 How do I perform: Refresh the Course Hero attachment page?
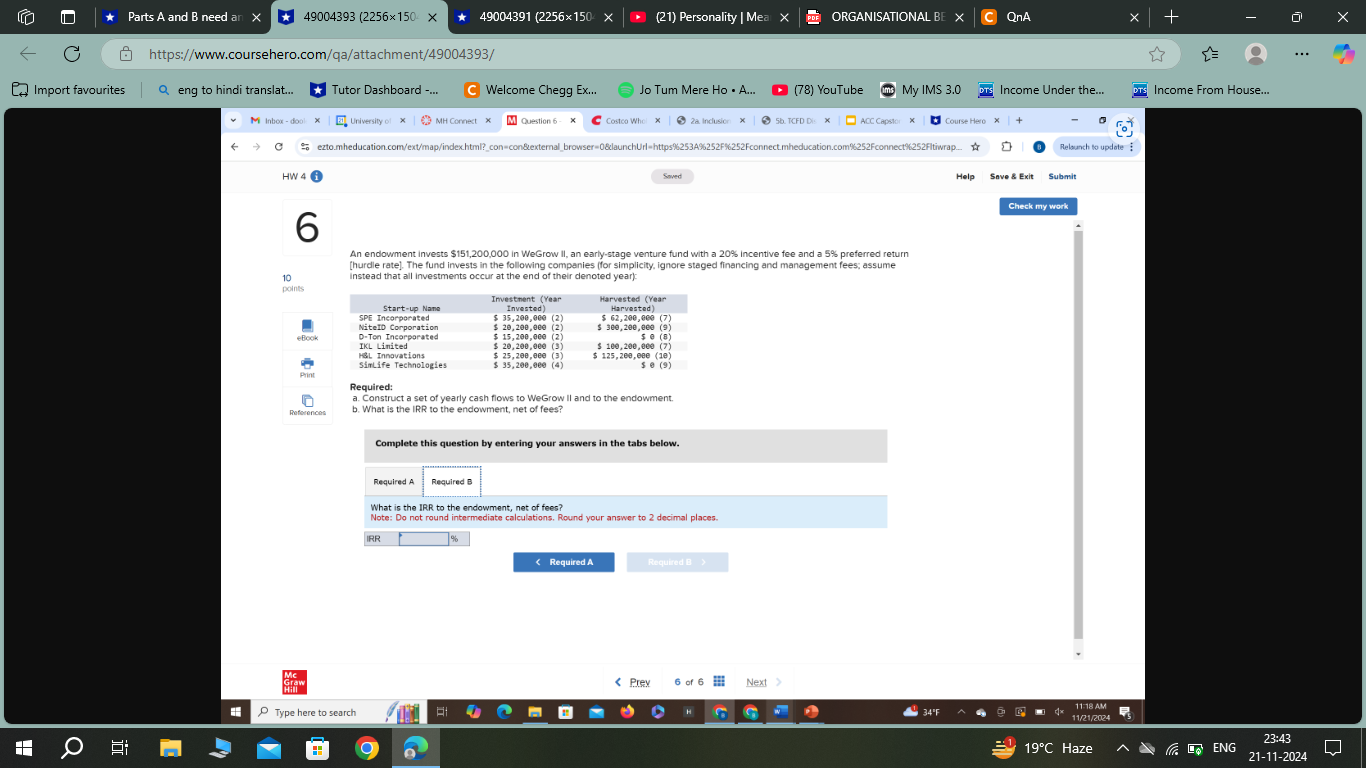(x=72, y=53)
